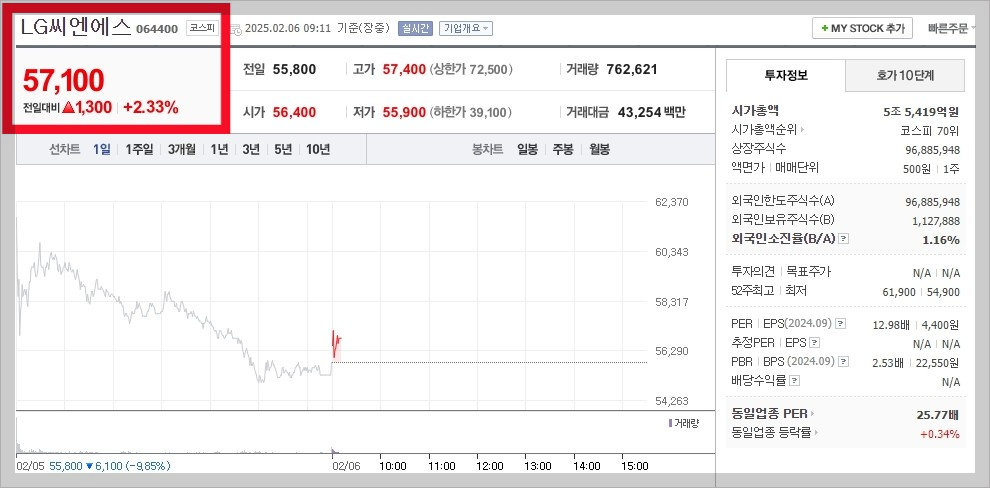Show the 일봉 candlestick chart
Viewport: 990px width, 488px height.
point(527,150)
